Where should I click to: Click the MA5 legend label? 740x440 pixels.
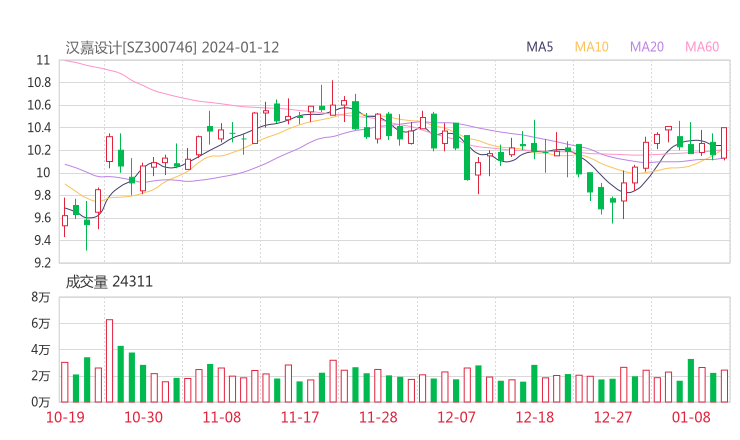click(x=539, y=47)
